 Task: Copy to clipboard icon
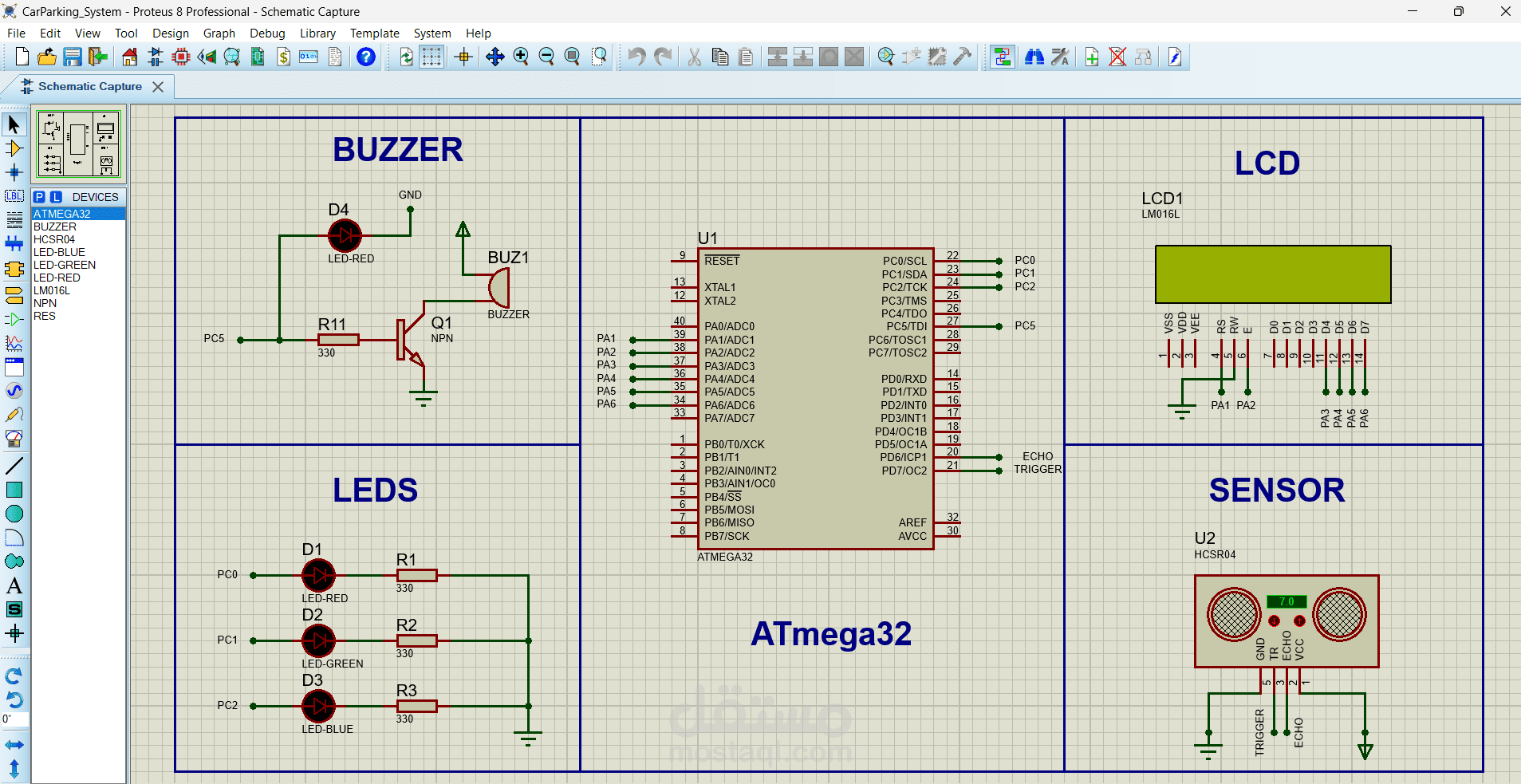(719, 57)
